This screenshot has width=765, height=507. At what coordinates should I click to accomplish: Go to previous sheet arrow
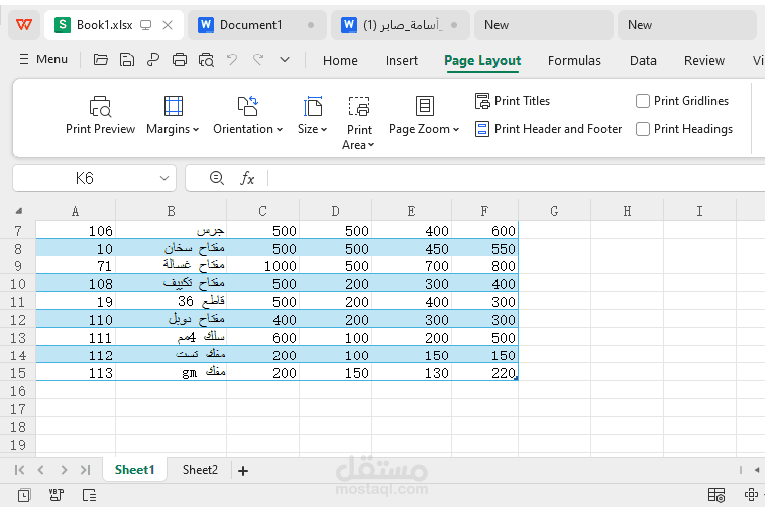[x=40, y=470]
